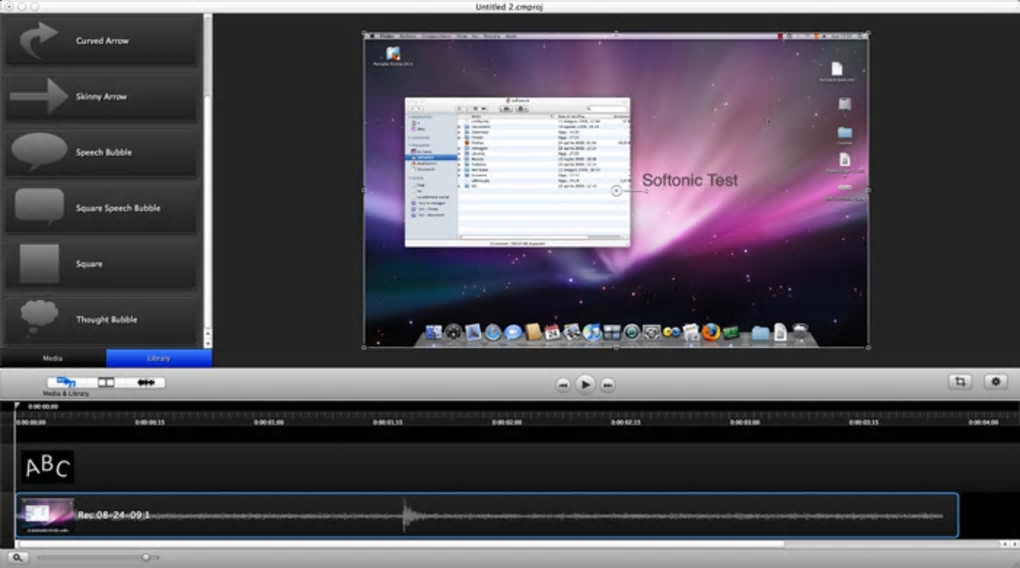Click the fast-forward button
Screen dimensions: 1020x568
coord(607,384)
